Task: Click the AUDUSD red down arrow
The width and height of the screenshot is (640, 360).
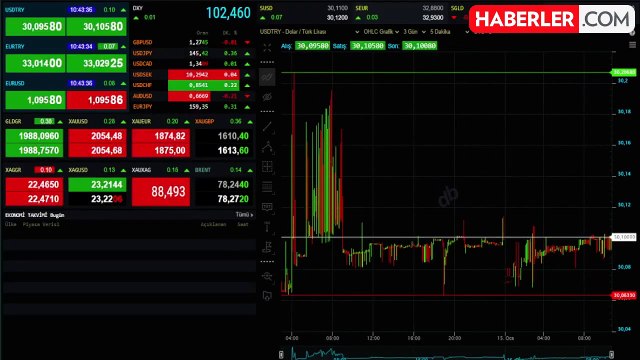Action: [x=247, y=96]
